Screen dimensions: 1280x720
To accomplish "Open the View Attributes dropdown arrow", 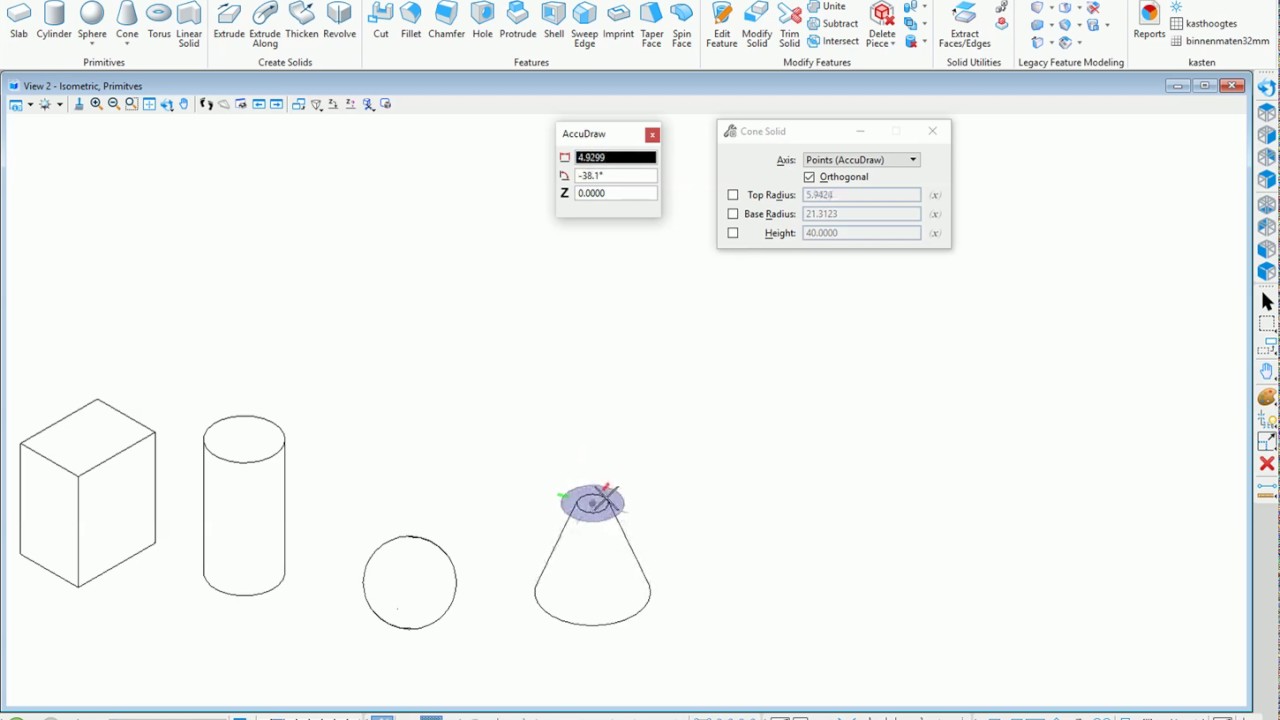I will (30, 104).
